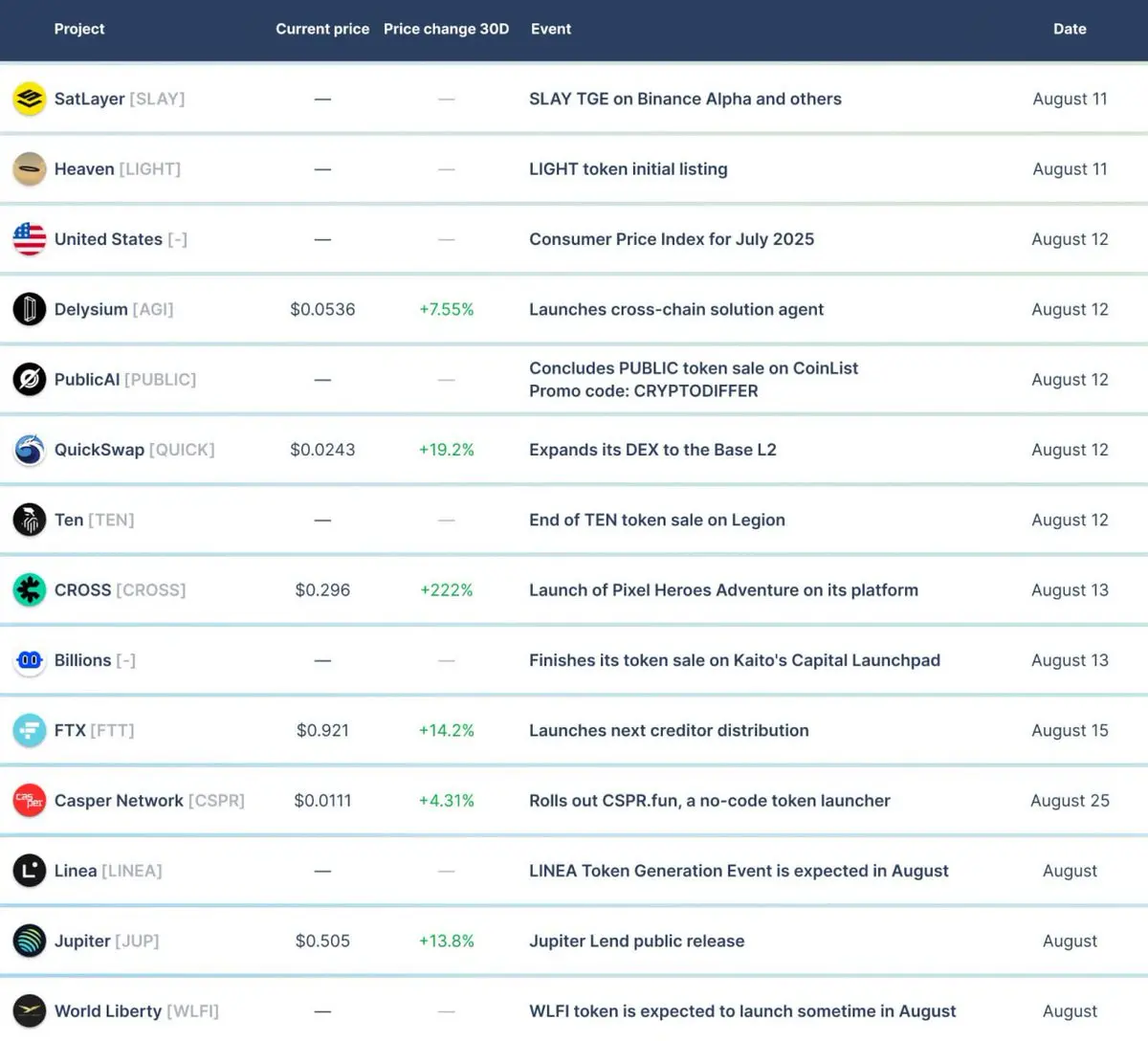
Task: Click the Project column header
Action: click(x=79, y=29)
